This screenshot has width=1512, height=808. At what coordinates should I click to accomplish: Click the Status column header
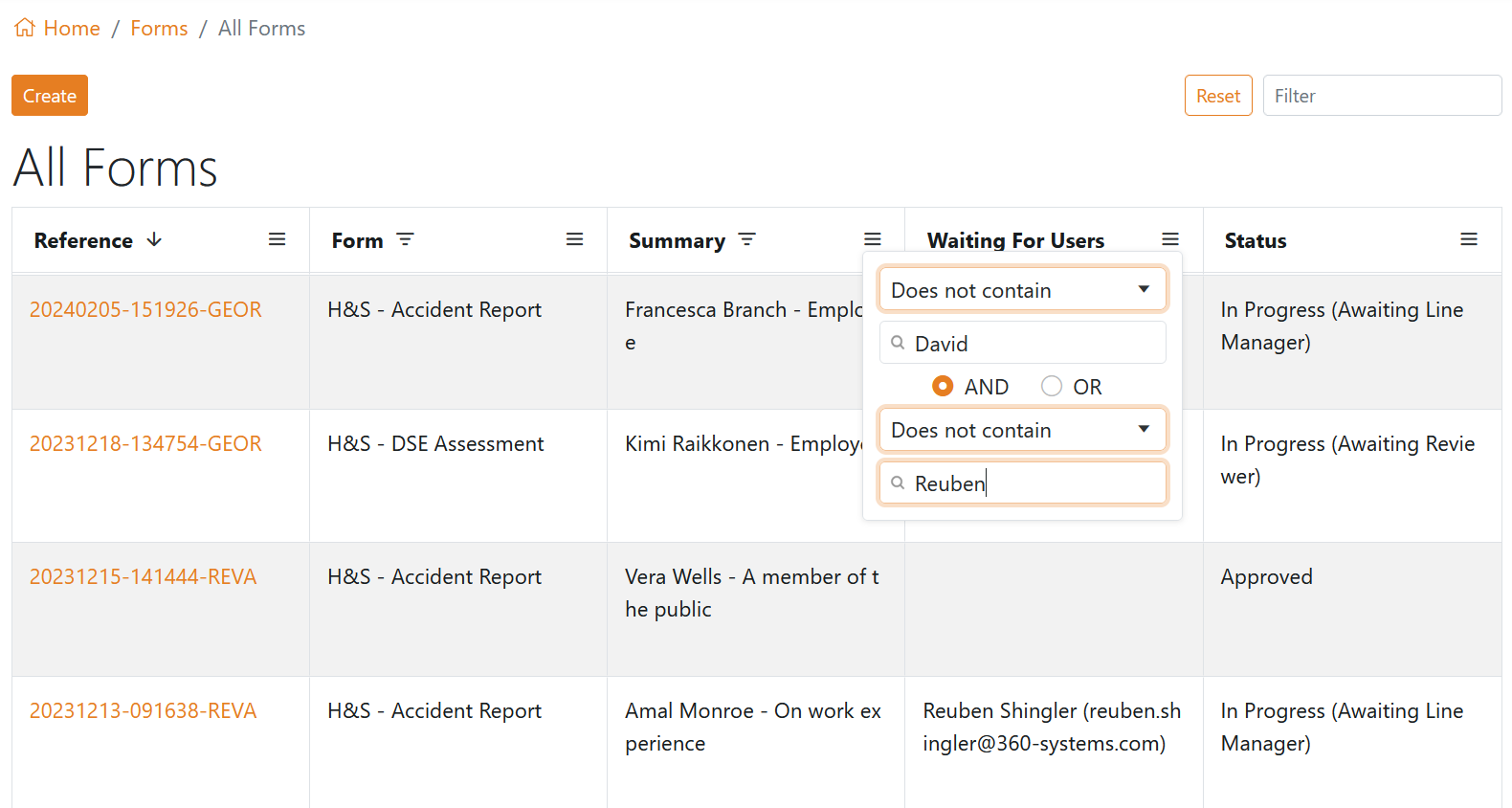(1255, 240)
